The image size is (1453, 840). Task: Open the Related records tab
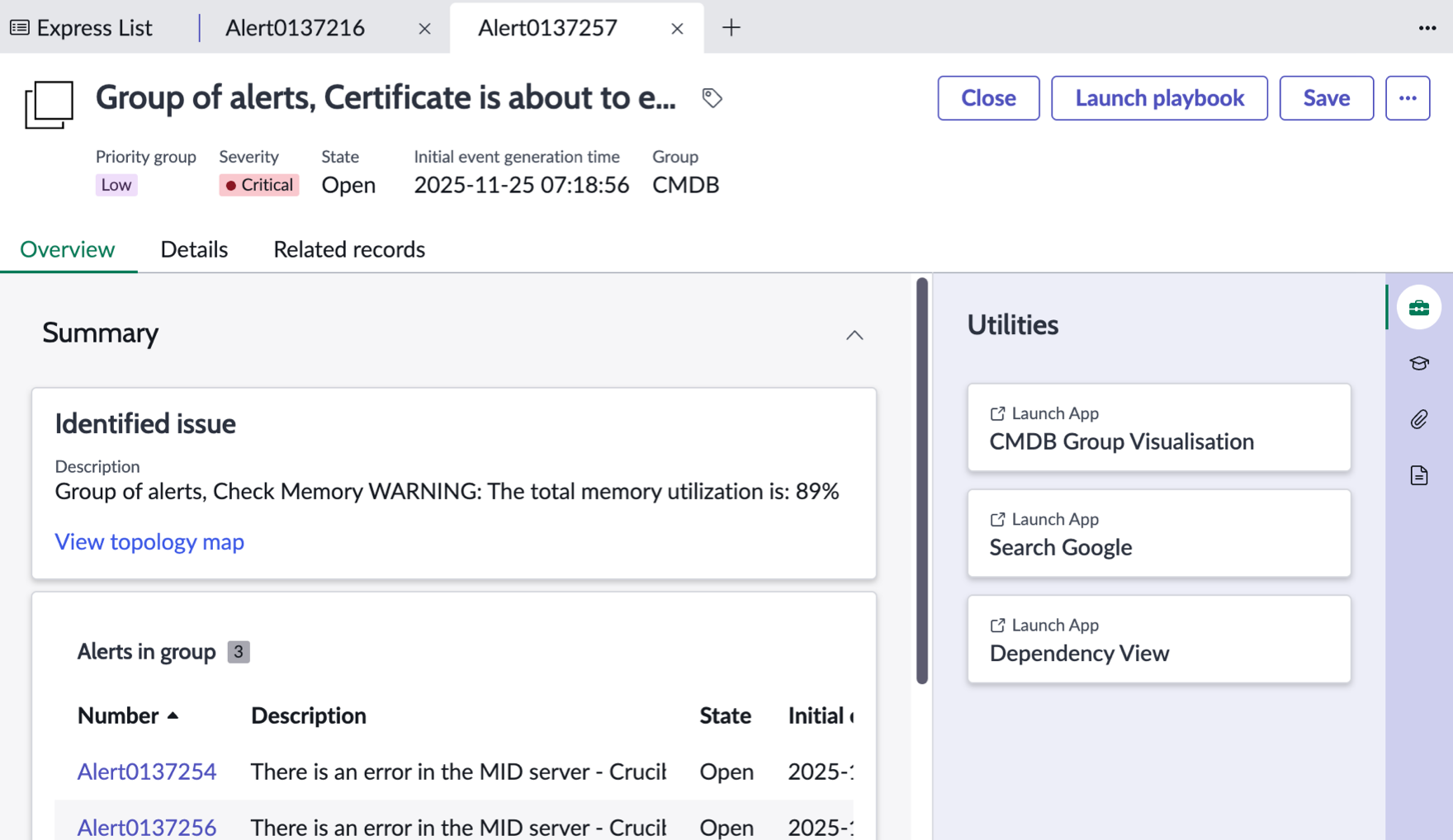coord(349,249)
